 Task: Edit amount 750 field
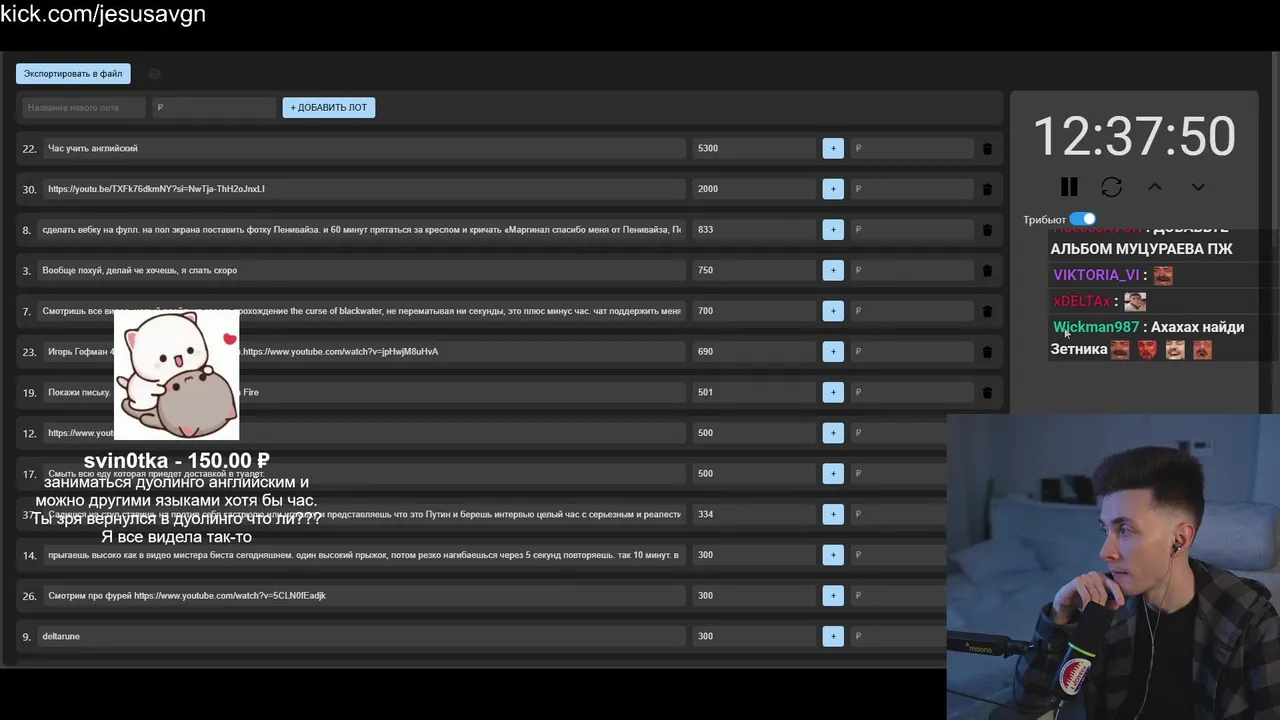[754, 270]
